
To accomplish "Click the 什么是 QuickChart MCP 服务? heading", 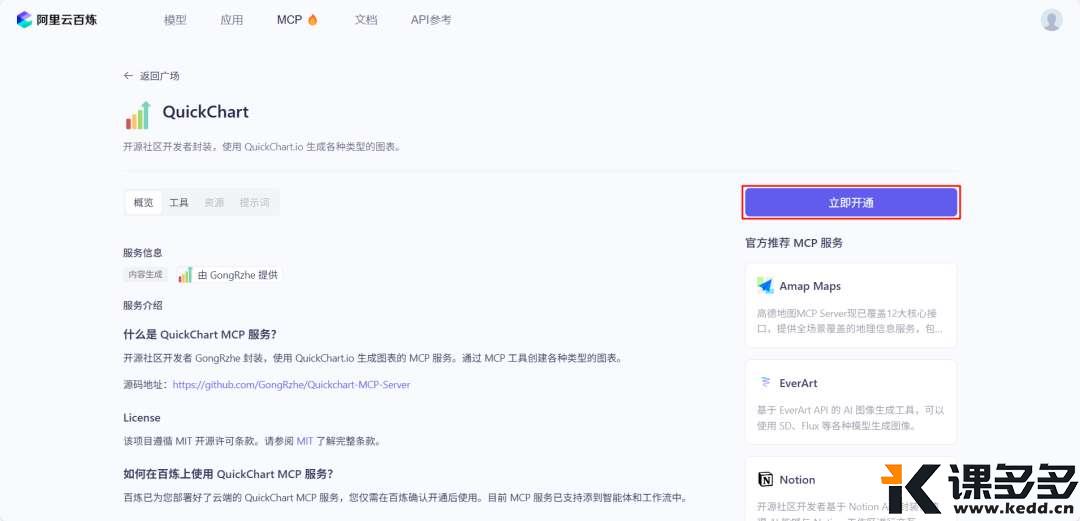I will pyautogui.click(x=200, y=334).
